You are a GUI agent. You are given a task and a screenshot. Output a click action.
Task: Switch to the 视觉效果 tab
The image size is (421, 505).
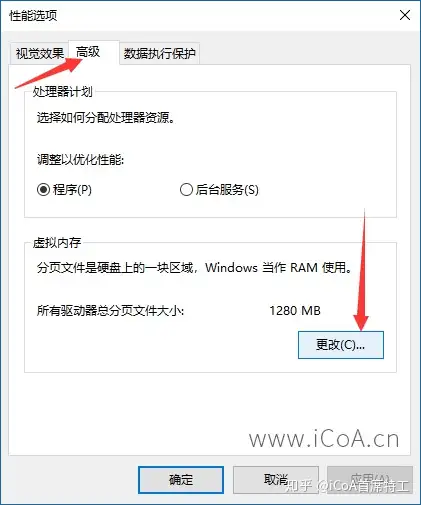click(39, 53)
